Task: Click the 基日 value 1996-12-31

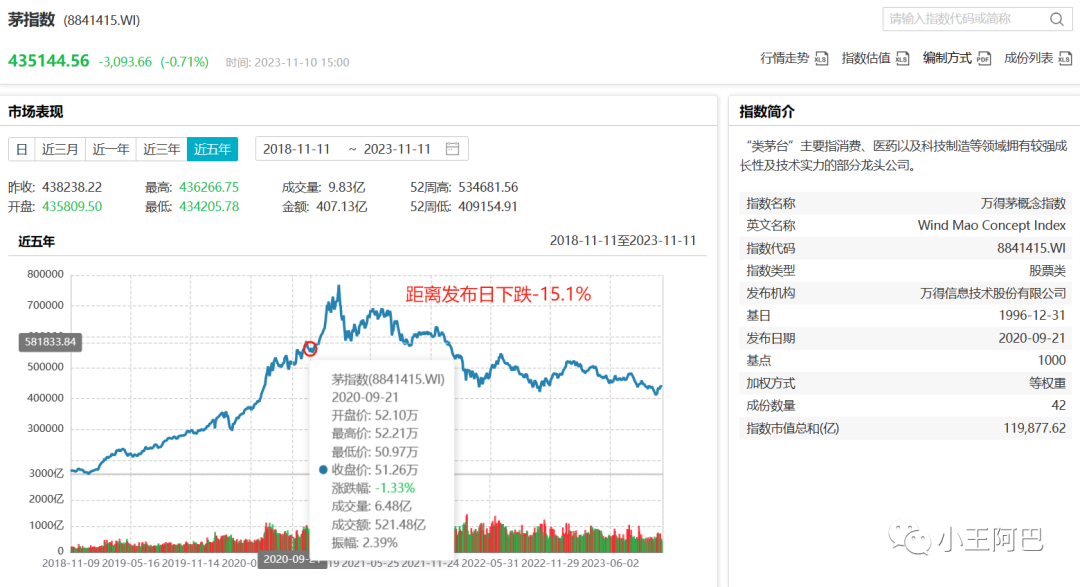Action: 1032,316
